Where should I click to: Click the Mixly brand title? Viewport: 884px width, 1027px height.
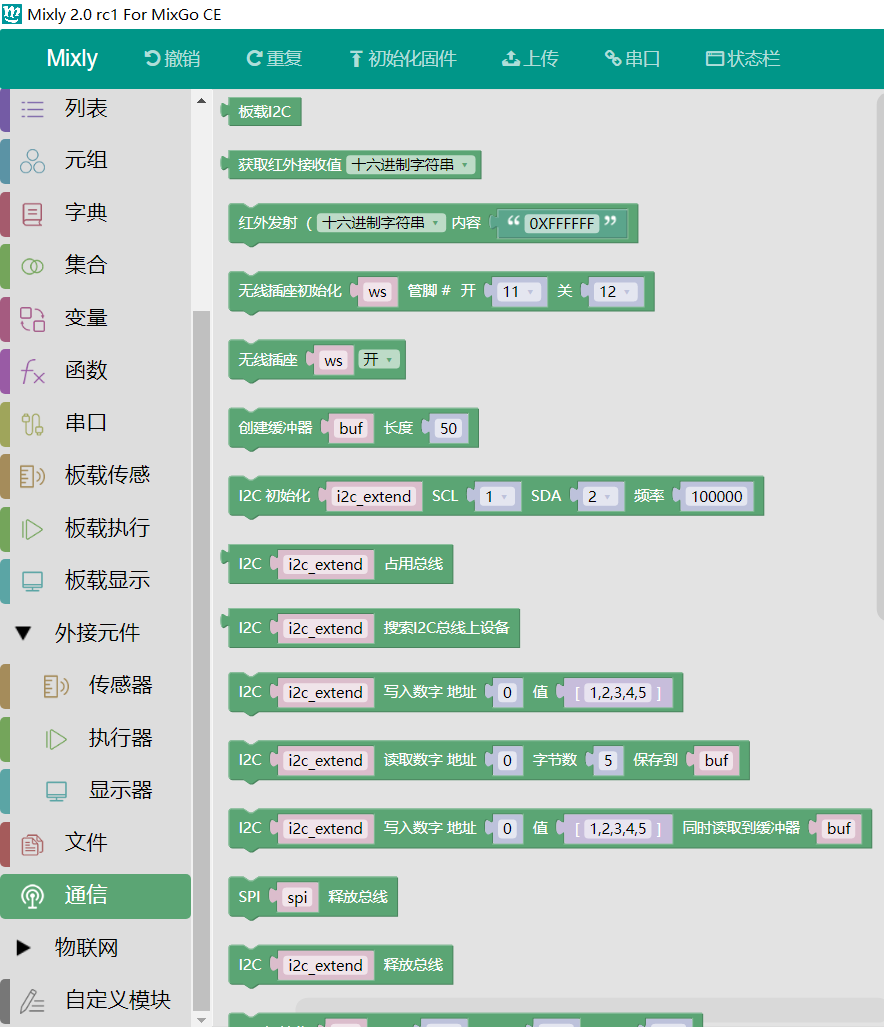72,58
